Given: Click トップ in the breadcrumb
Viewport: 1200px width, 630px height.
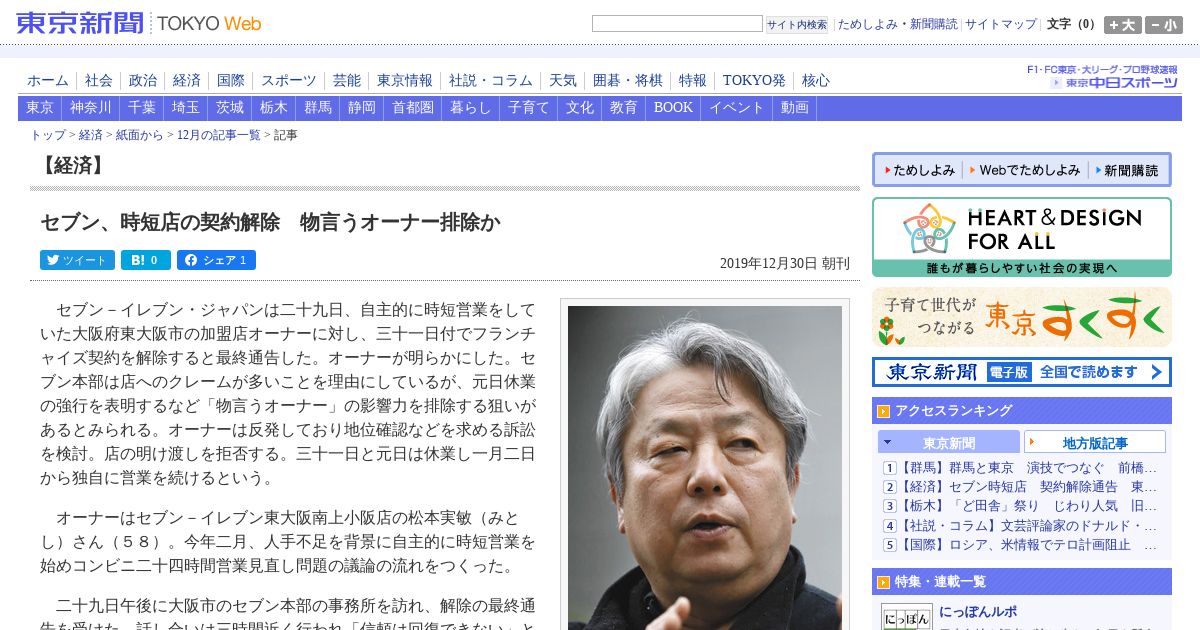Looking at the screenshot, I should click(x=48, y=135).
